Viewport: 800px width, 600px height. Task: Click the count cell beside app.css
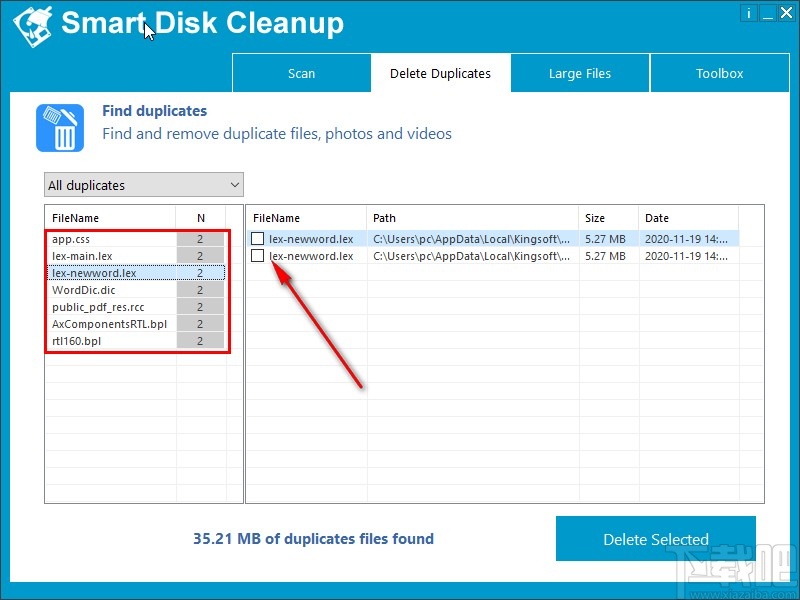[200, 239]
